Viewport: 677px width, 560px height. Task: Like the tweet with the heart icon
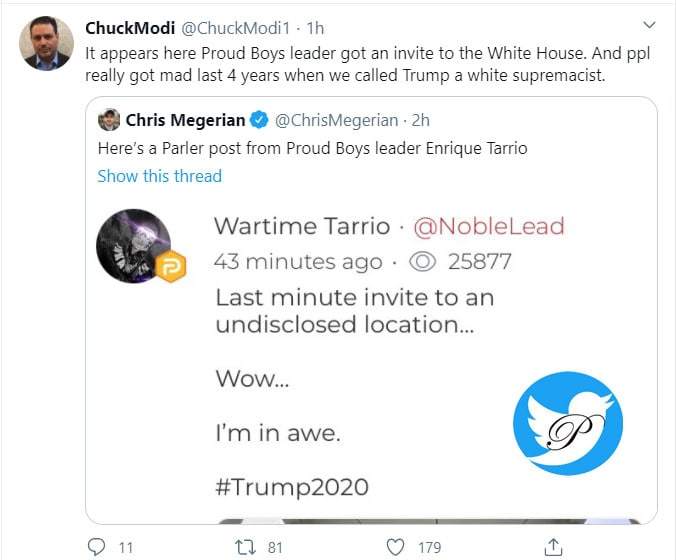(x=395, y=547)
